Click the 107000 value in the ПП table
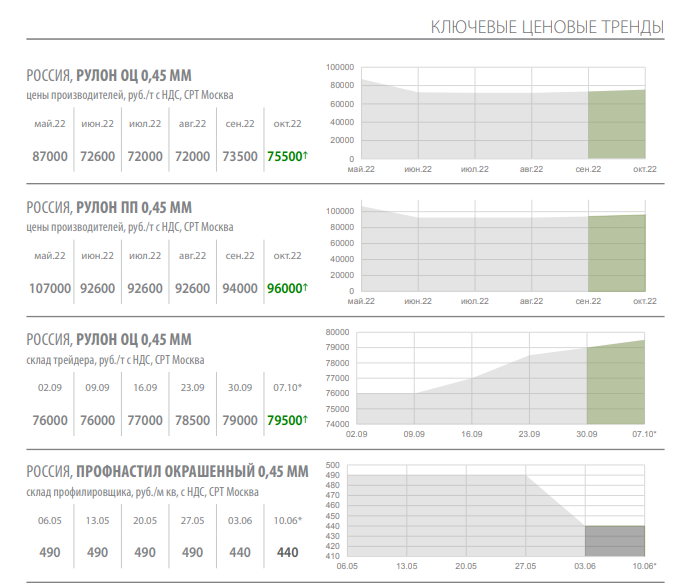 click(50, 288)
